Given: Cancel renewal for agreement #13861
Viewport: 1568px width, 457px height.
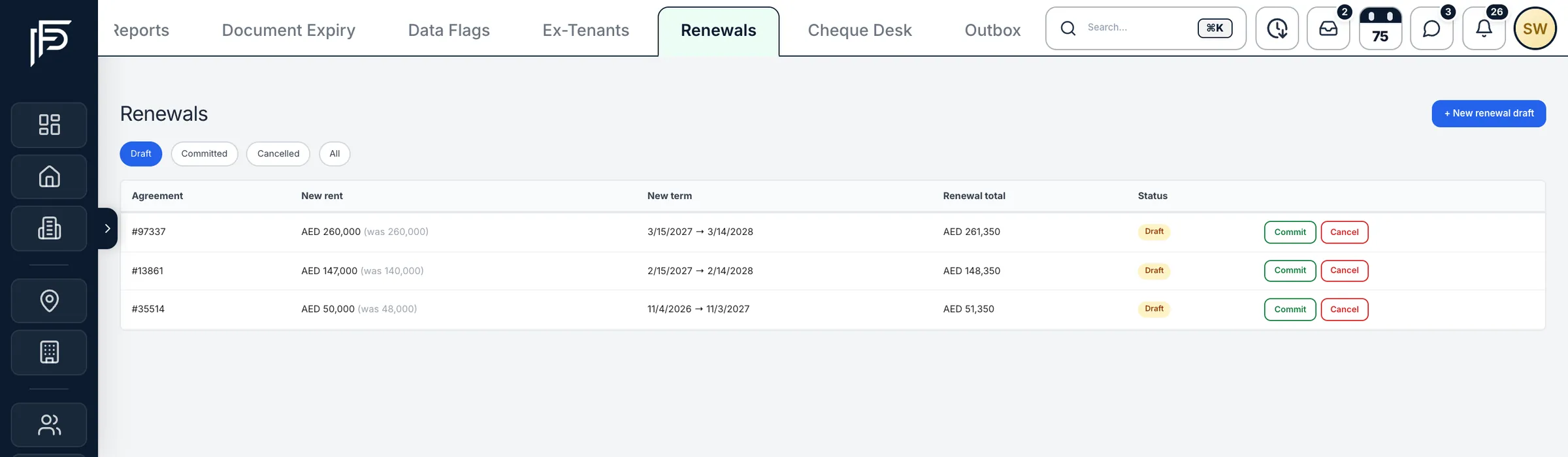Looking at the screenshot, I should click(x=1345, y=270).
